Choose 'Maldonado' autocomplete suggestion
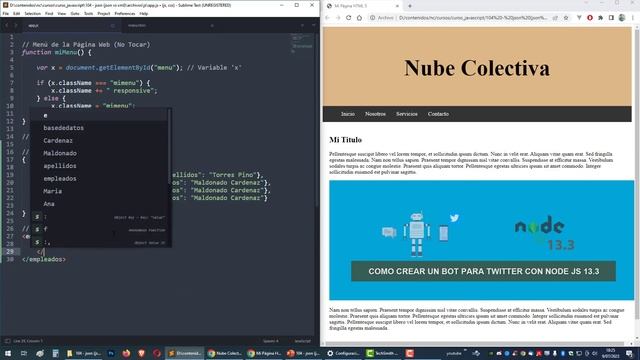The width and height of the screenshot is (640, 360). coord(100,153)
